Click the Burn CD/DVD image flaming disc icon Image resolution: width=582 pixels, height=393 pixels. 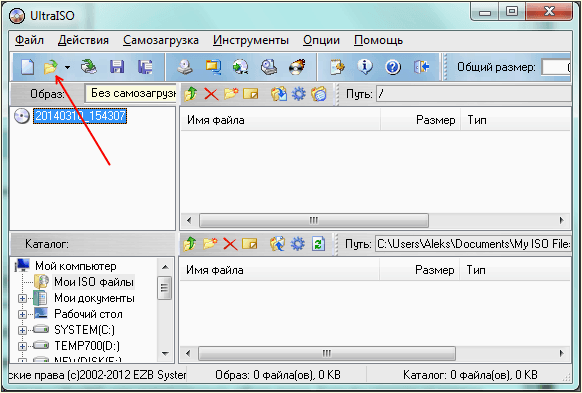(x=297, y=67)
